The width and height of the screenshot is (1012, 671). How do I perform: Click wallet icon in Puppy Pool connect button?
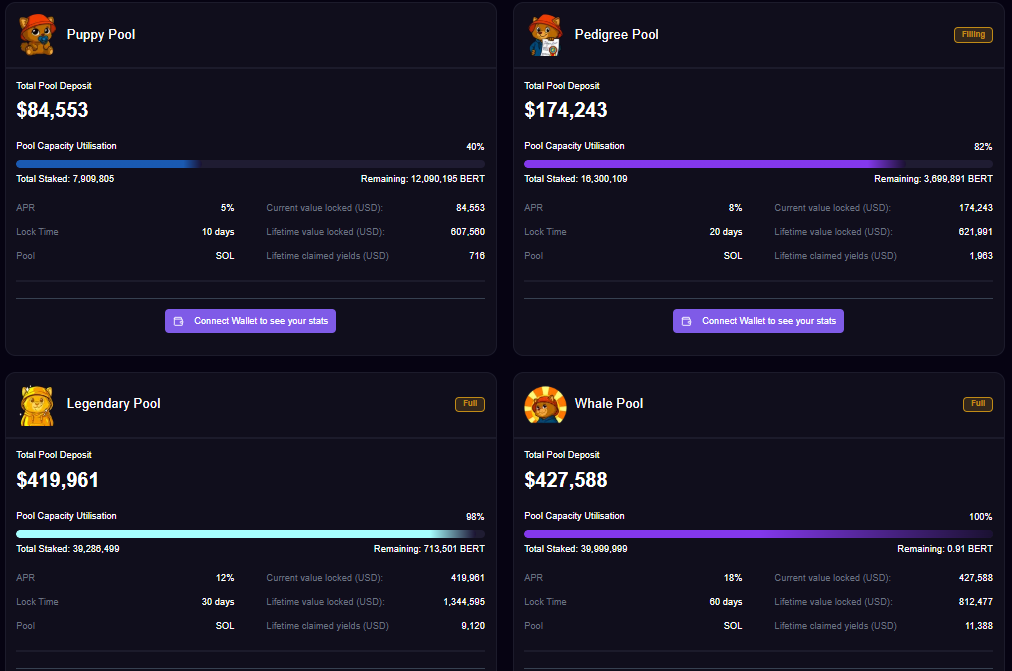(179, 321)
